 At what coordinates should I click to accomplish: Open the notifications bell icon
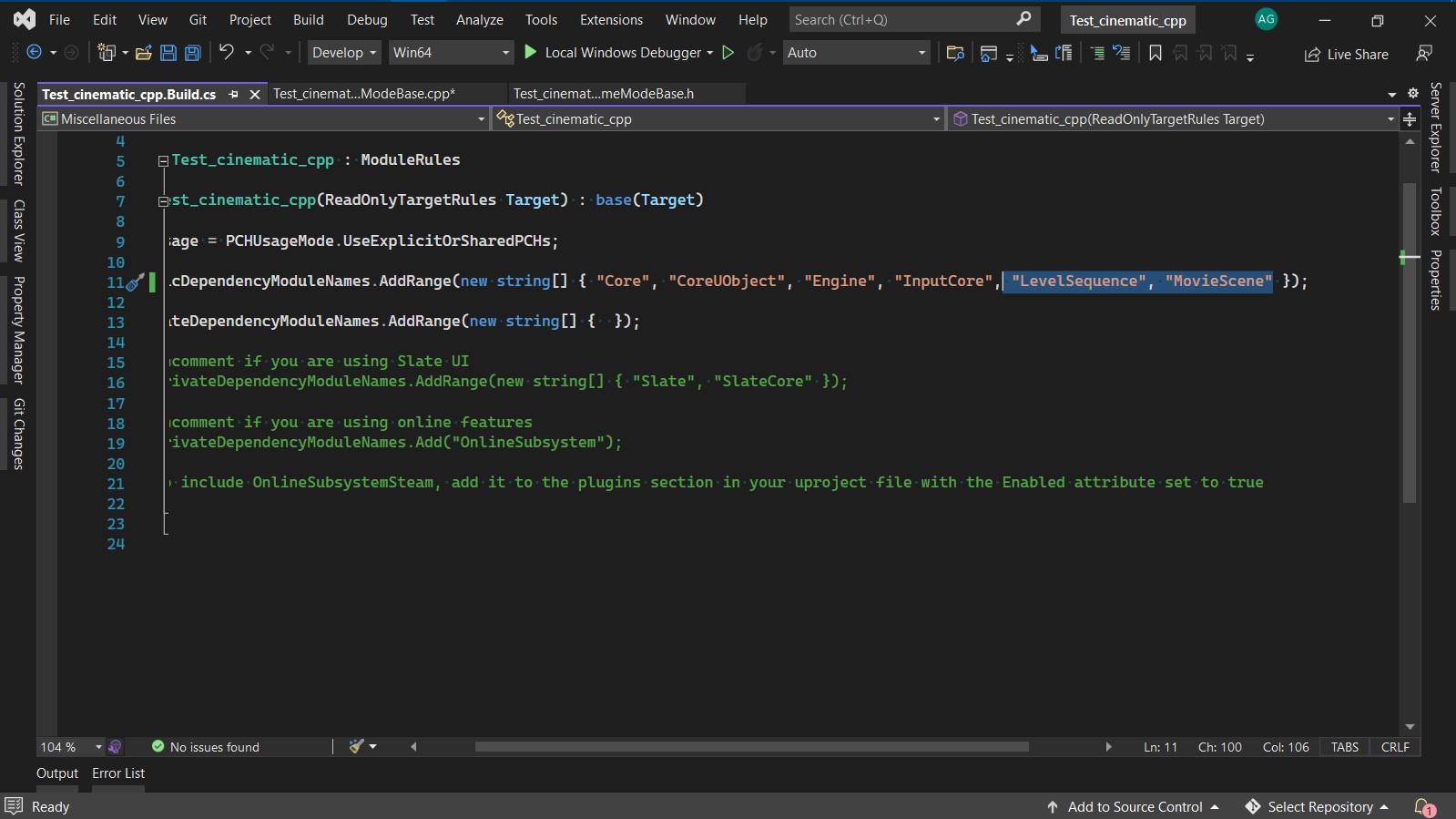click(x=1423, y=806)
